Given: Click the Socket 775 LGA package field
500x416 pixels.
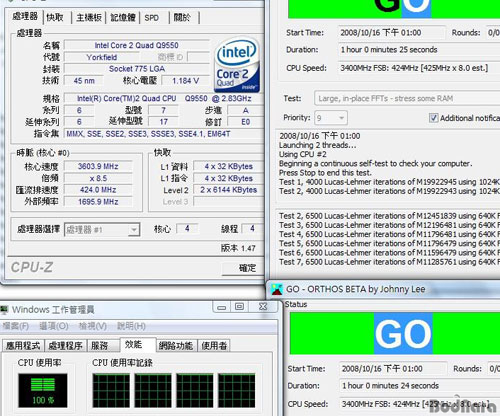Looking at the screenshot, I should click(137, 69).
